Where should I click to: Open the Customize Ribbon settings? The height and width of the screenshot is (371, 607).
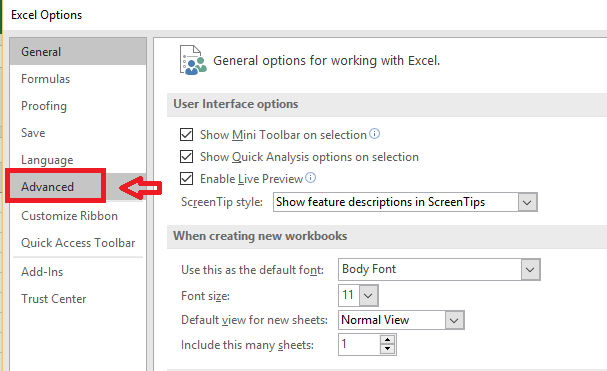tap(78, 216)
